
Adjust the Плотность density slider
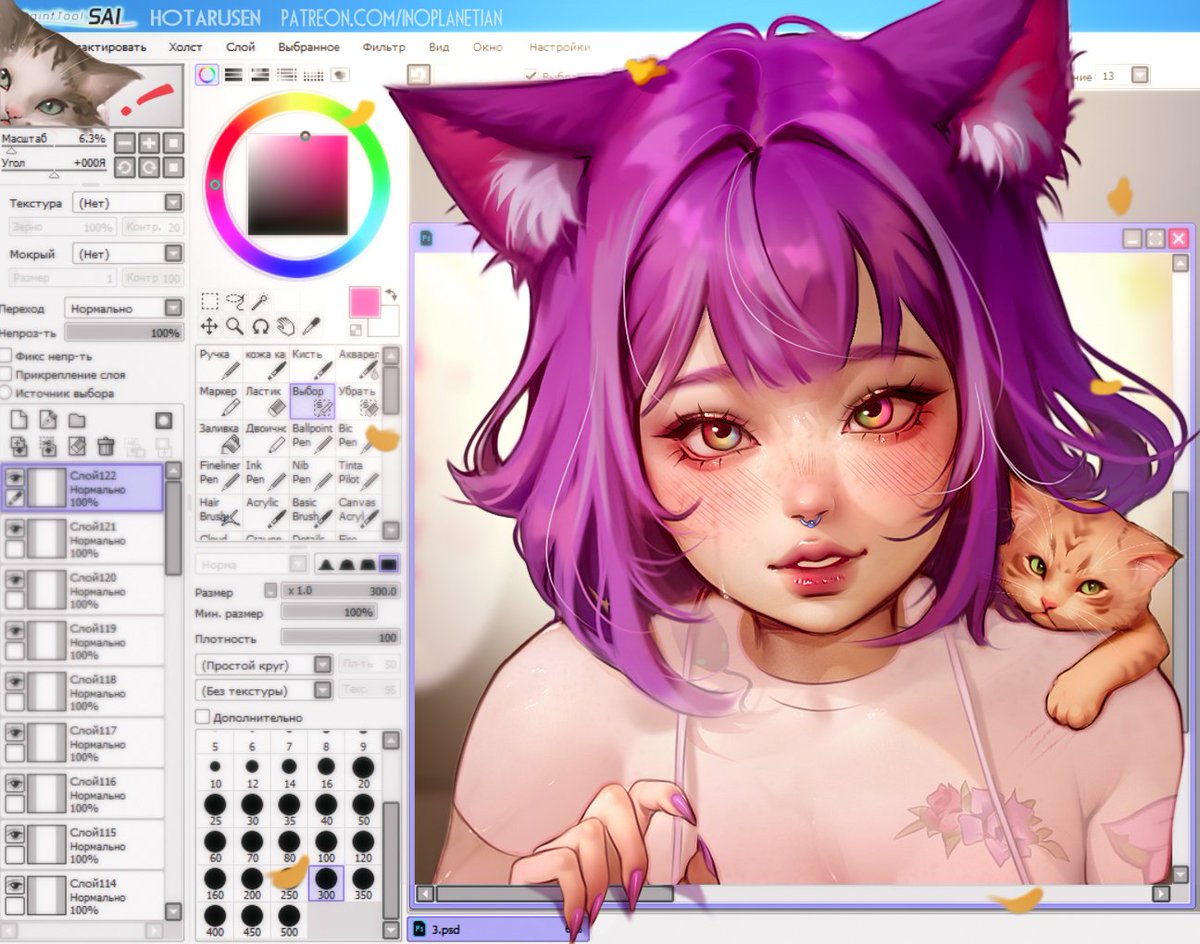(x=340, y=638)
